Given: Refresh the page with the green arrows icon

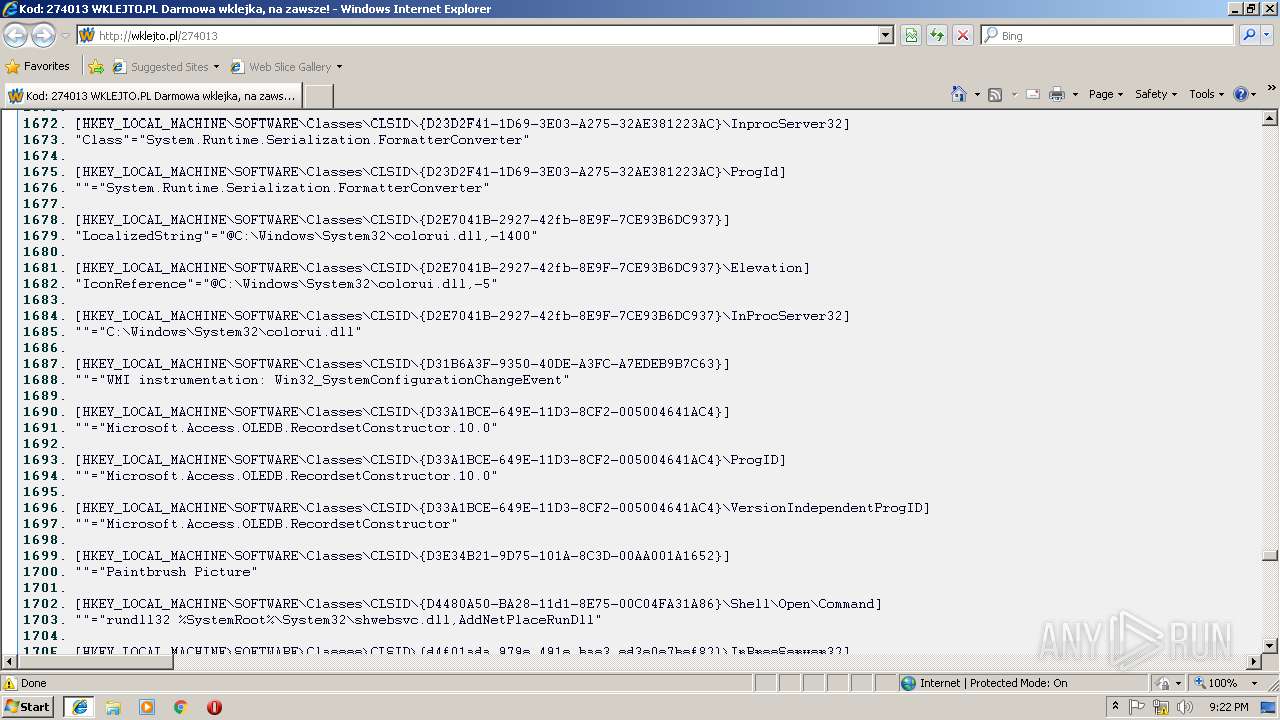Looking at the screenshot, I should pos(937,35).
